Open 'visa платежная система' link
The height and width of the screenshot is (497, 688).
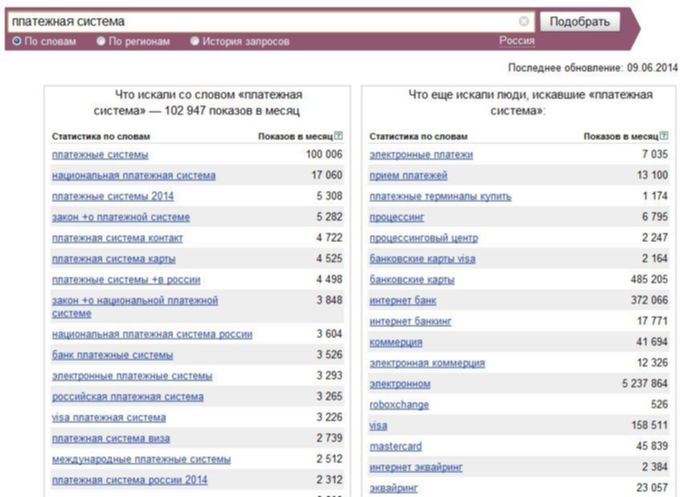click(x=109, y=418)
